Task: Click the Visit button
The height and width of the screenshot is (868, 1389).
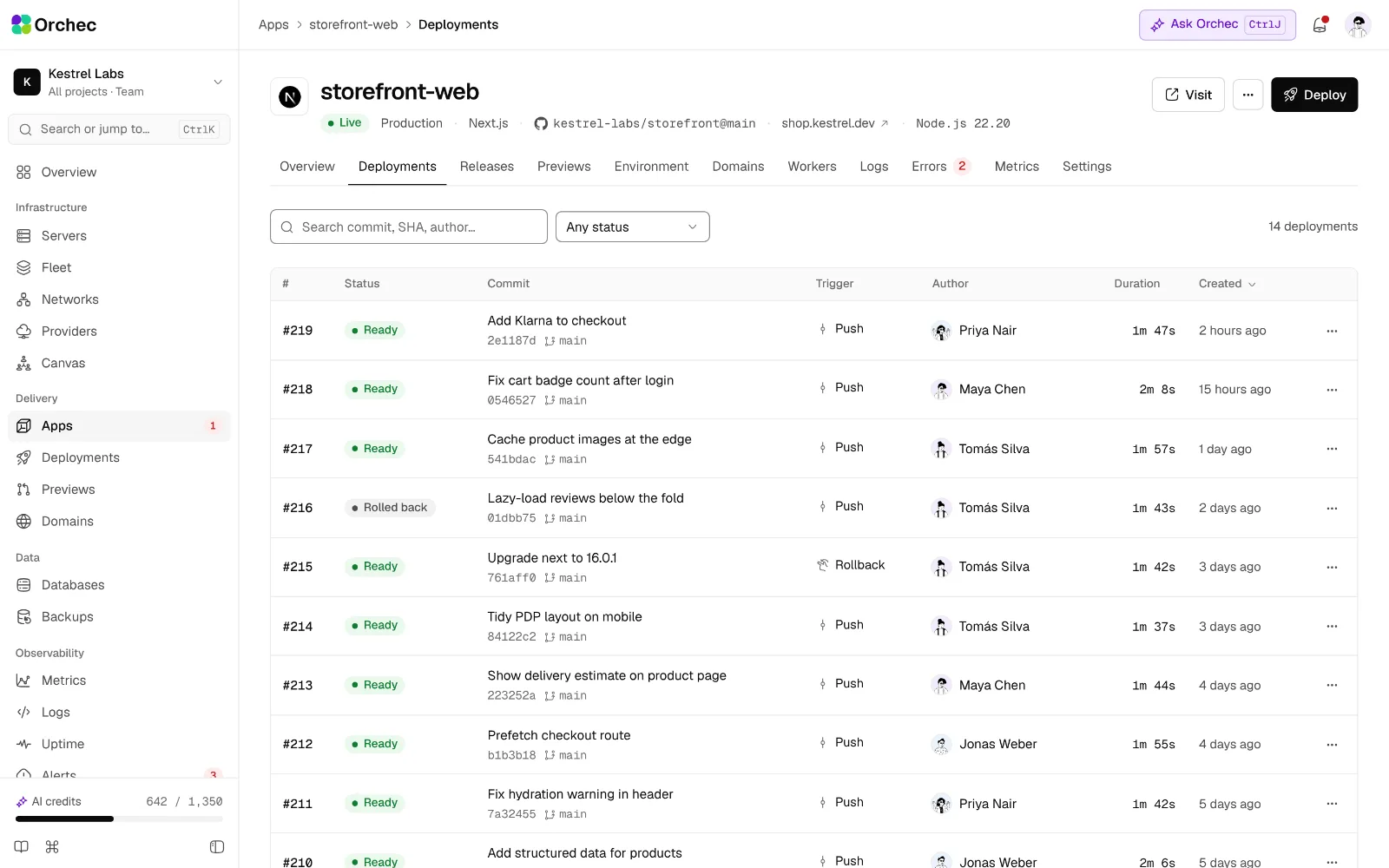Action: pyautogui.click(x=1188, y=95)
